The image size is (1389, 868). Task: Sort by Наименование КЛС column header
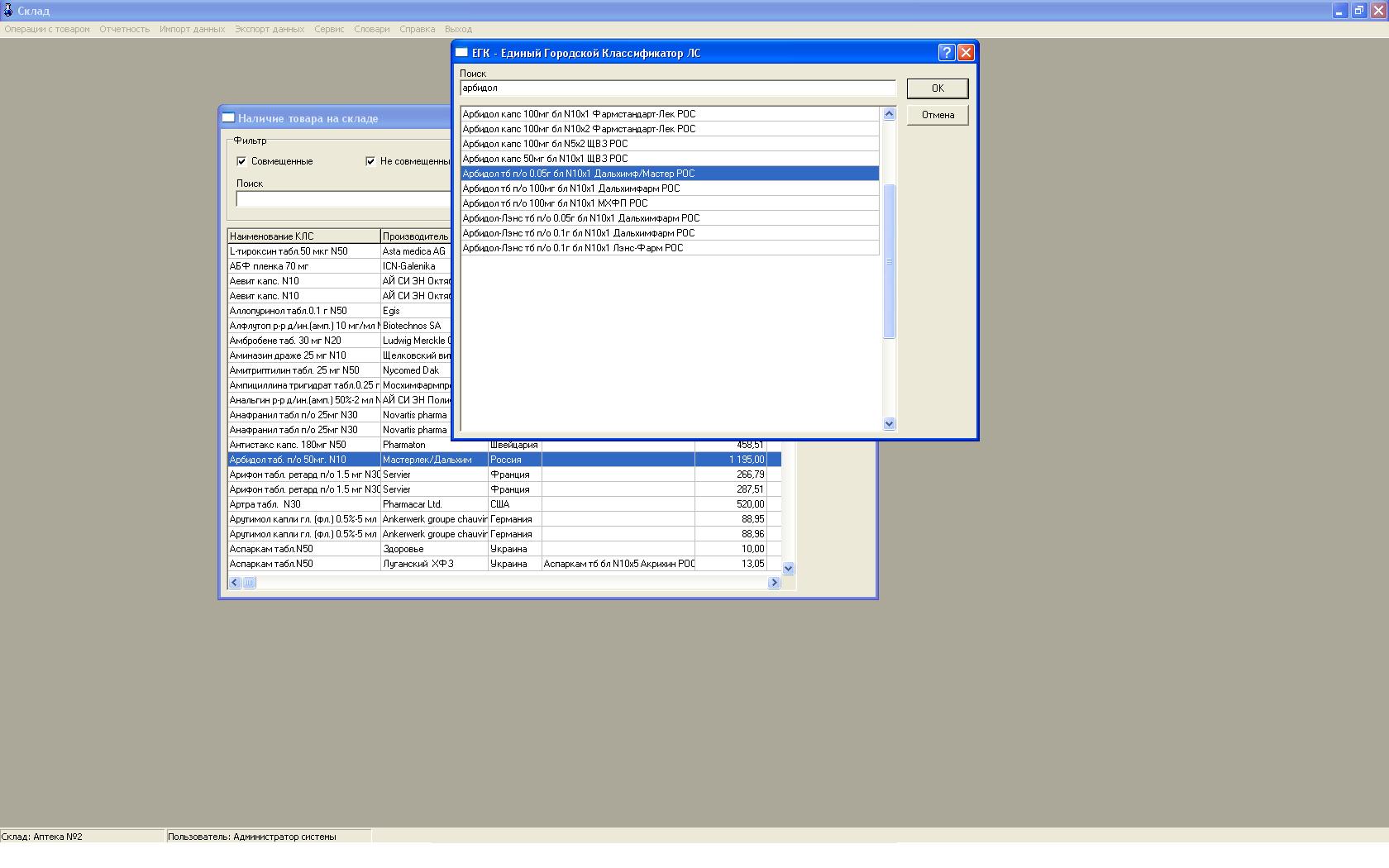pyautogui.click(x=303, y=236)
